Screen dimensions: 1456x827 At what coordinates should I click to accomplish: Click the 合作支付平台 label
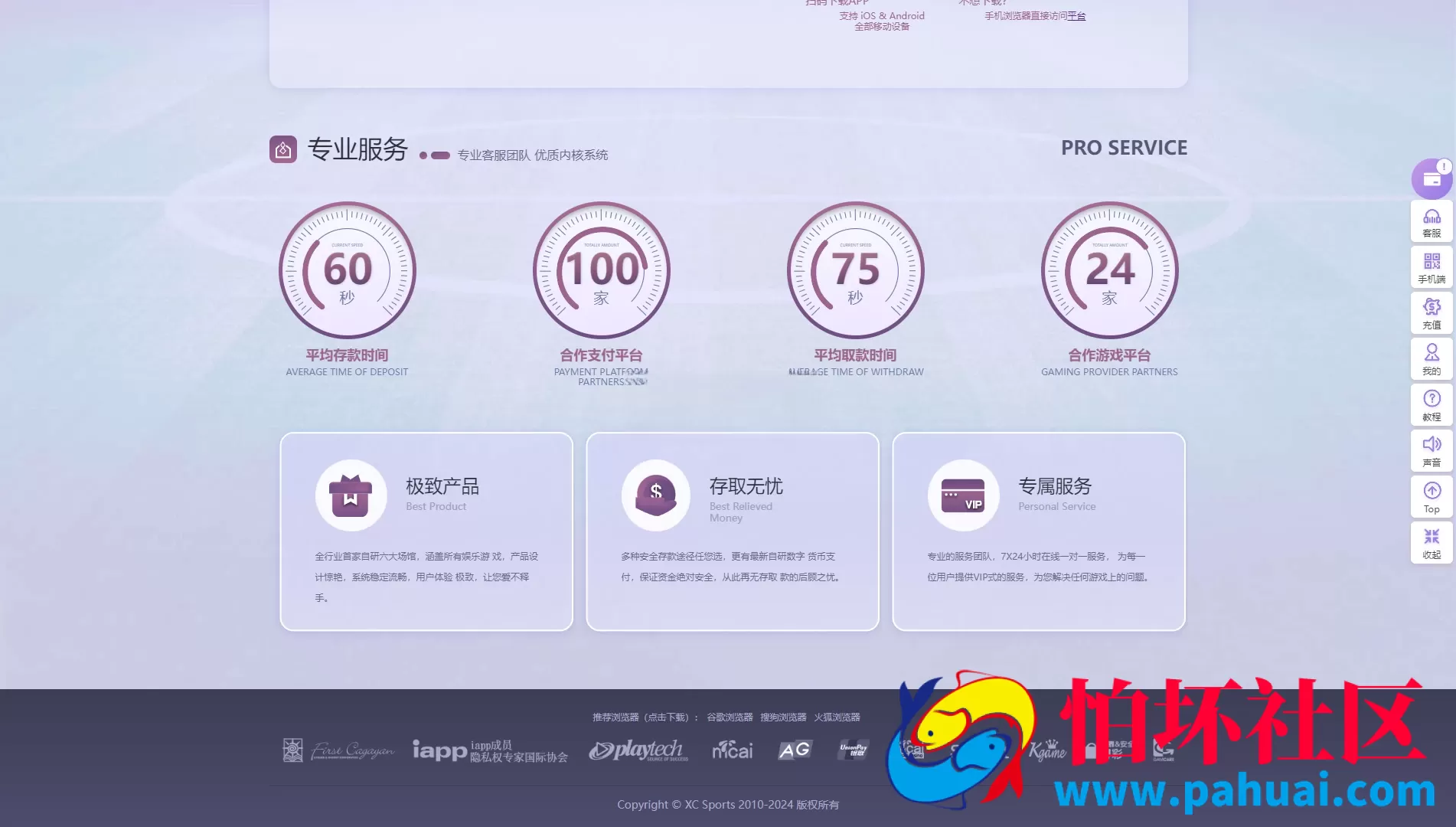click(602, 355)
